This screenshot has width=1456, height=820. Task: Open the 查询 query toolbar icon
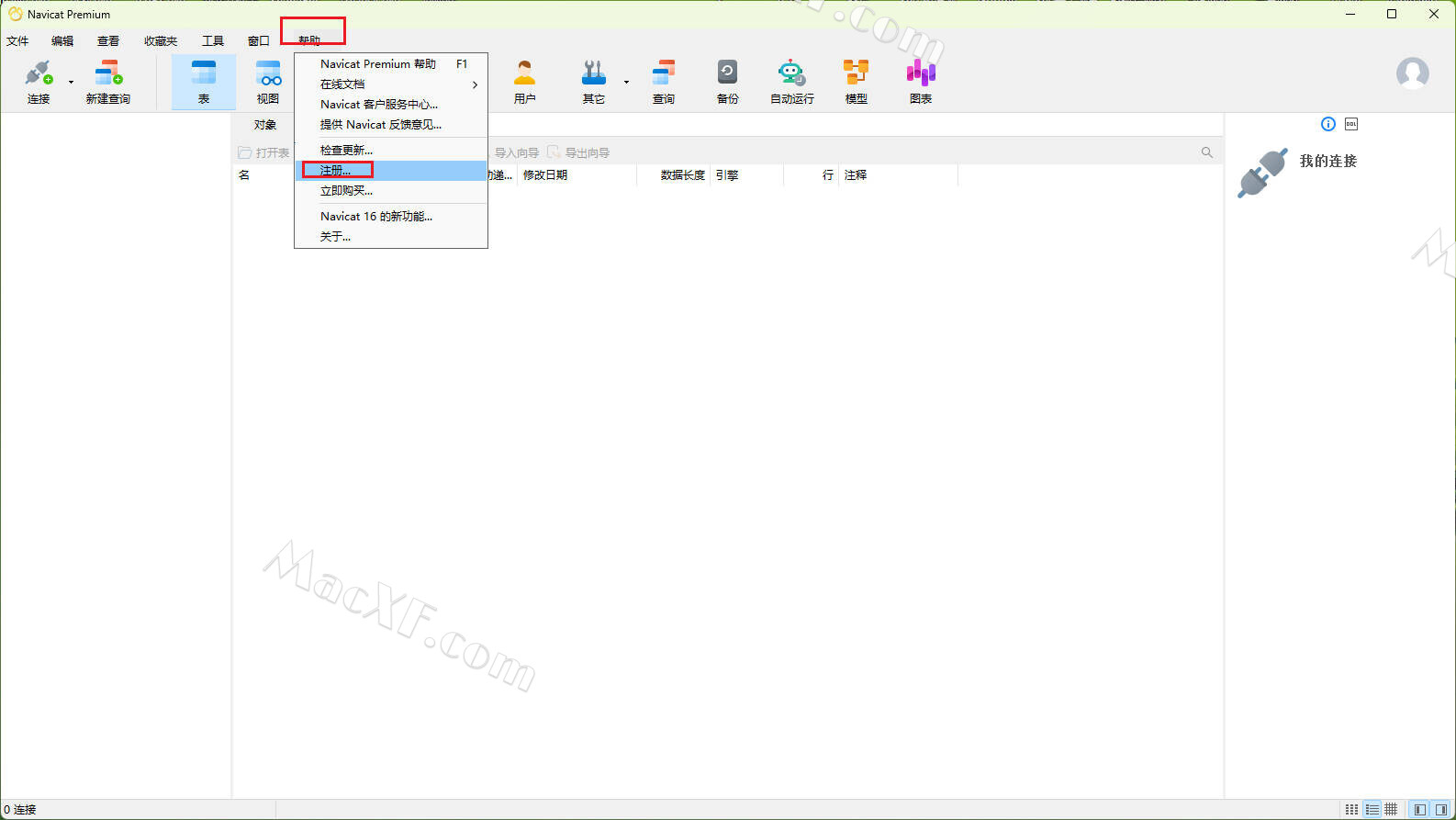(664, 82)
